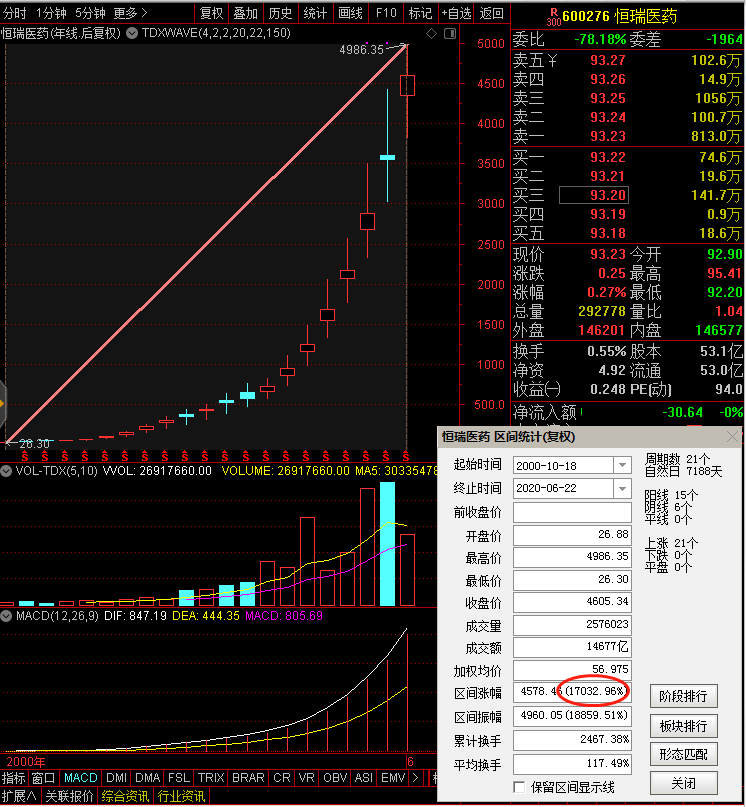
Task: Select the FSL indicator tab
Action: point(179,778)
